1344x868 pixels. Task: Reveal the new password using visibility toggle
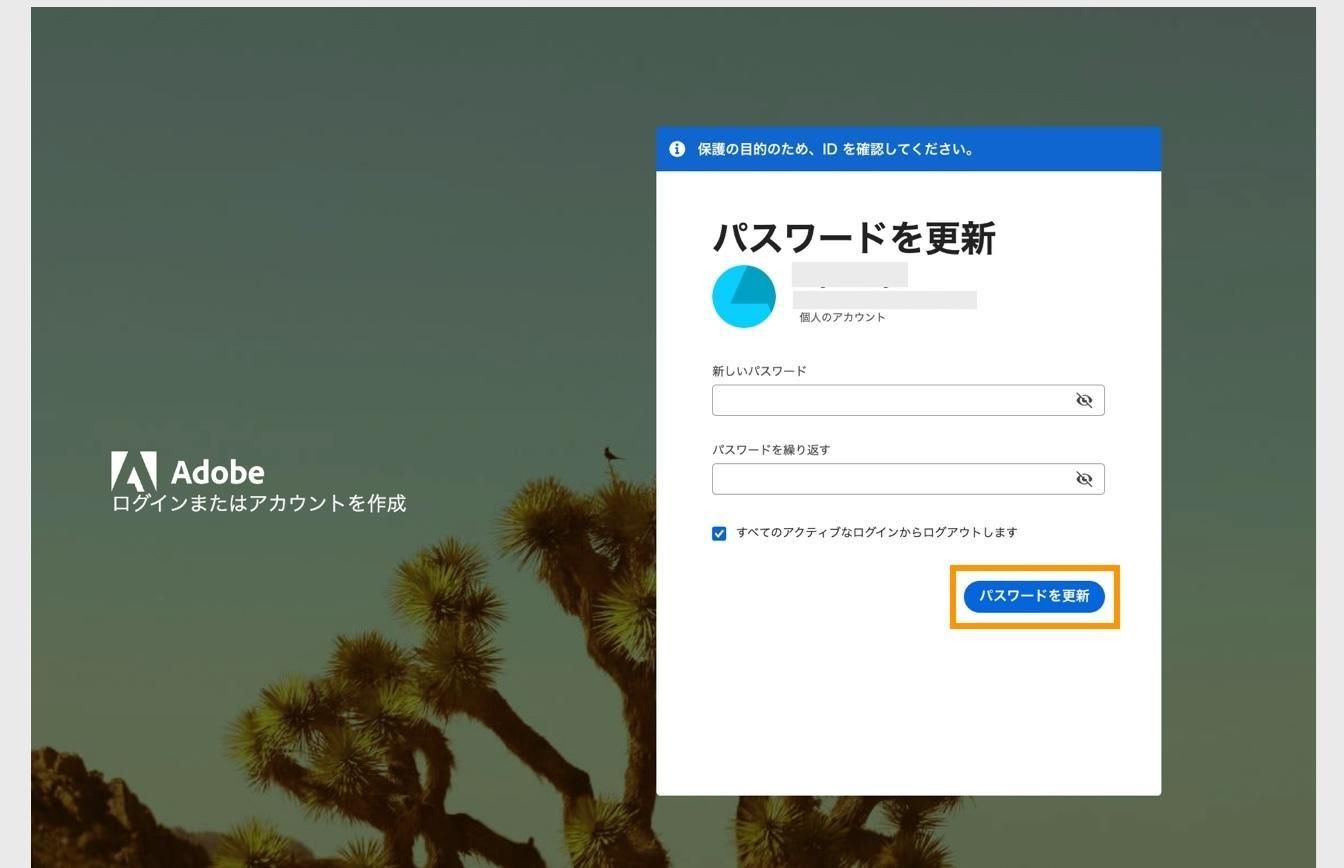[1085, 400]
